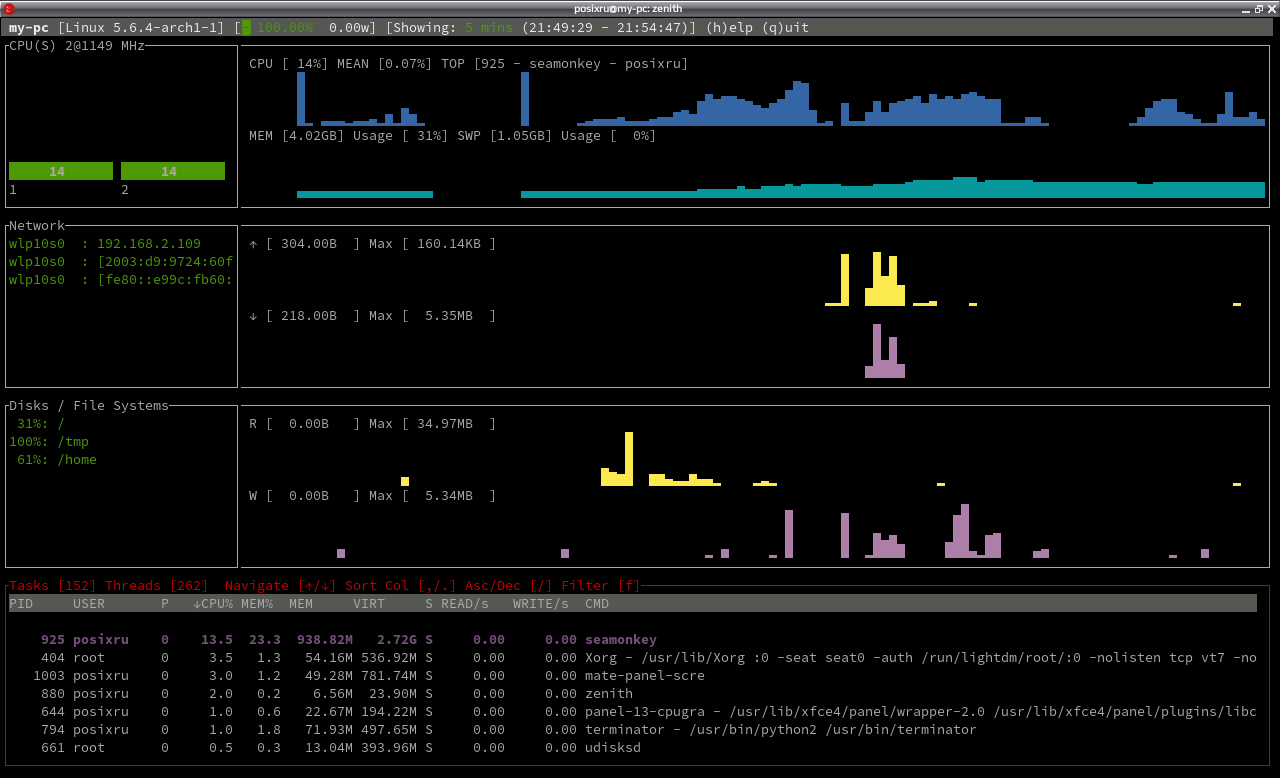The height and width of the screenshot is (778, 1280).
Task: Click the wlp10s0 [2003:d9:9724 address line
Action: point(121,262)
